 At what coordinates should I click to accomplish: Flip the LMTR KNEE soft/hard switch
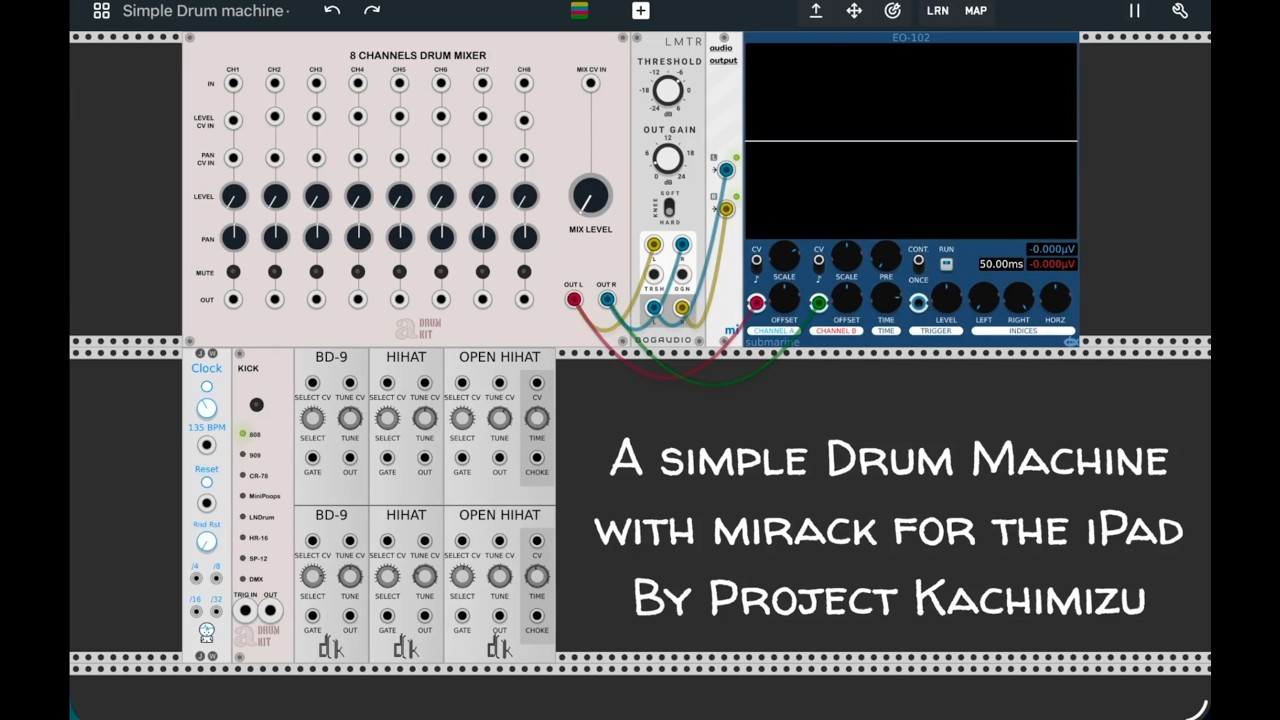[669, 208]
